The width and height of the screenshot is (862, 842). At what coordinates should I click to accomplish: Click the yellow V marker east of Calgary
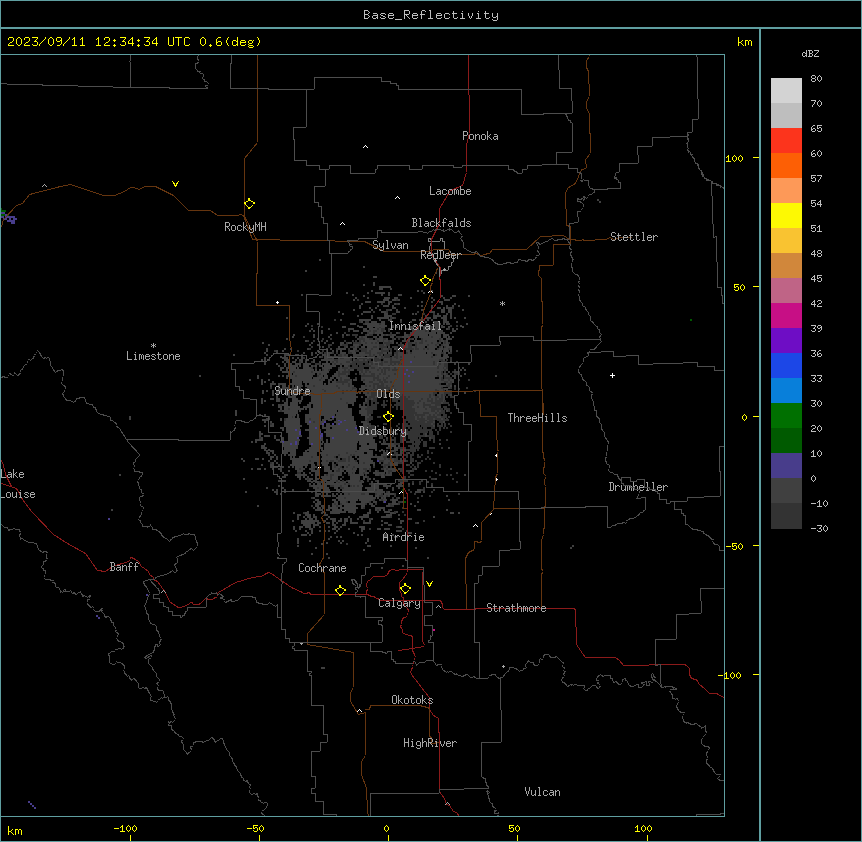429,584
